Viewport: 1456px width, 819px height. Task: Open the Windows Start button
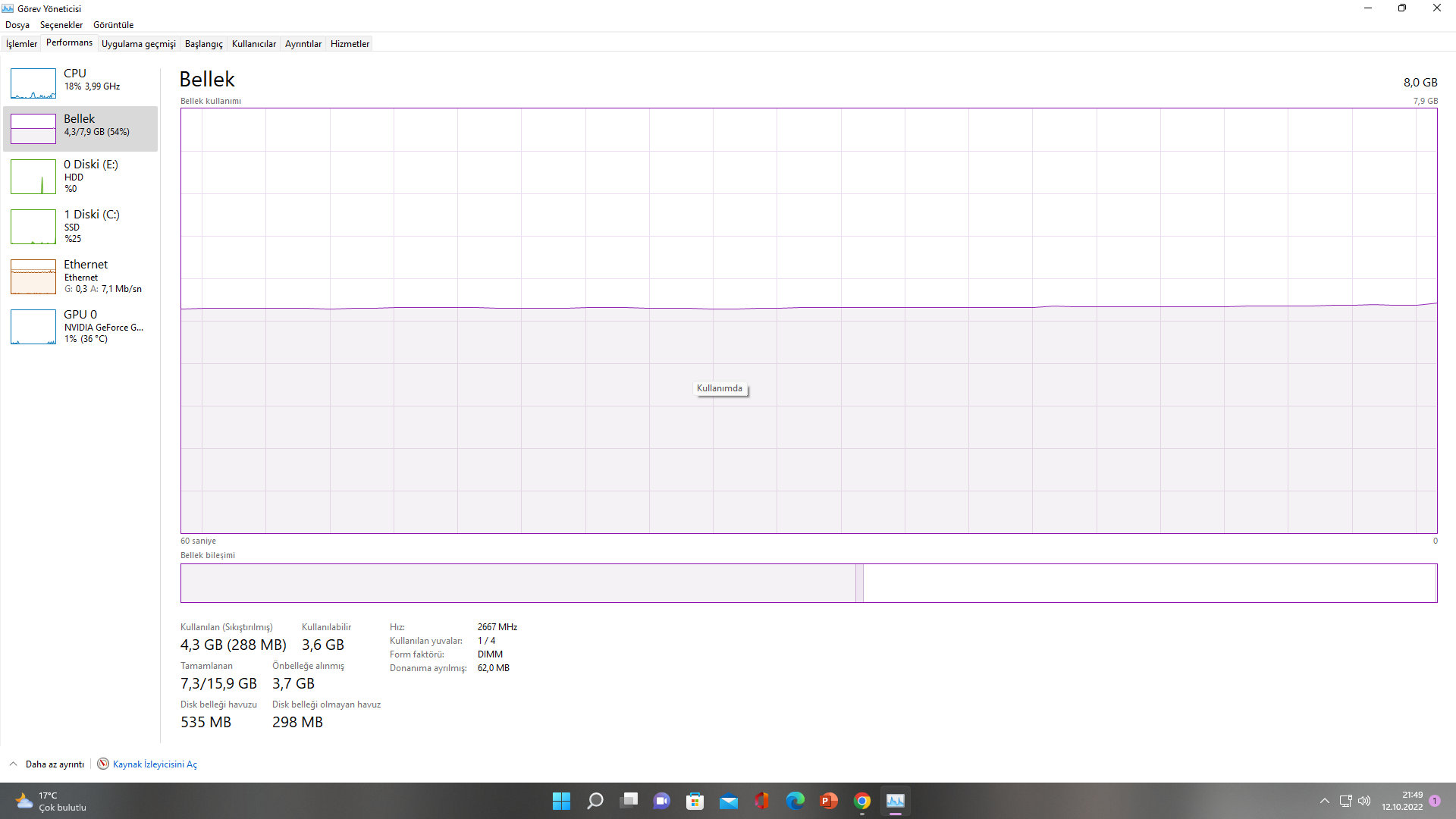(561, 801)
